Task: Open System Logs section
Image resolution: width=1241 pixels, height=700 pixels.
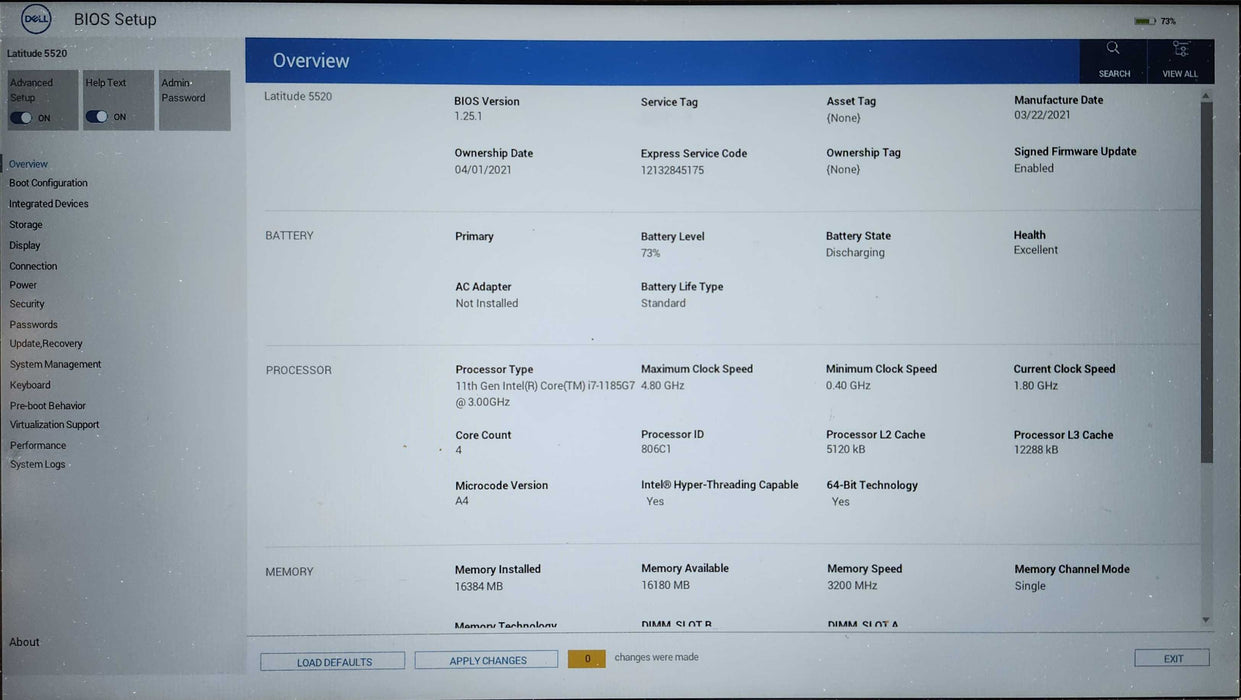Action: (x=38, y=465)
